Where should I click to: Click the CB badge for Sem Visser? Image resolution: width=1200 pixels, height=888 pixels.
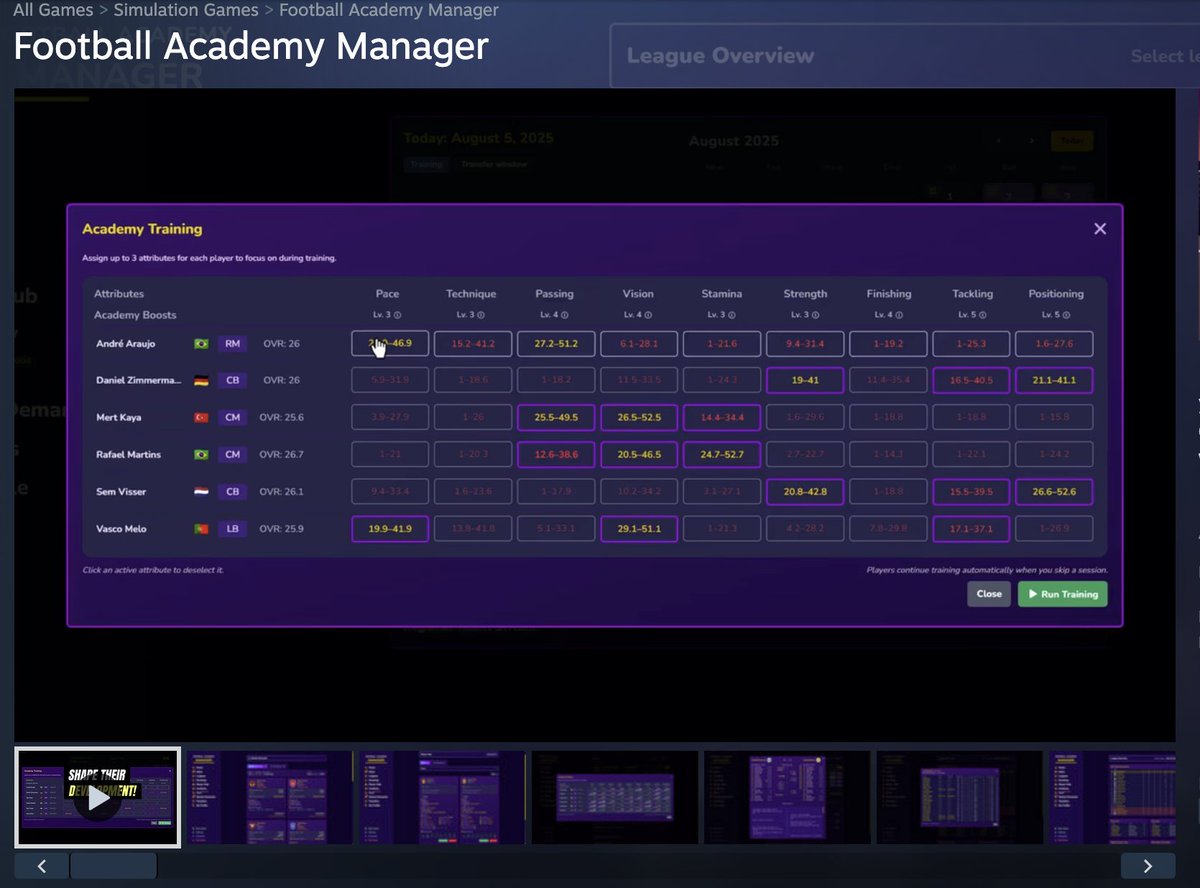(232, 492)
